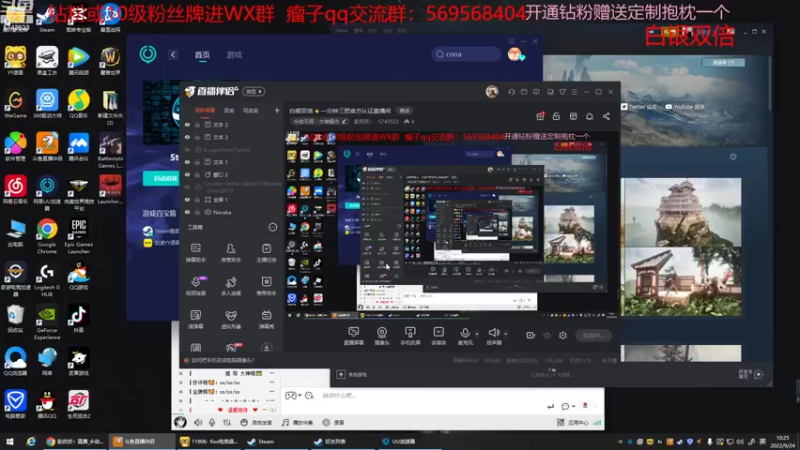Image resolution: width=800 pixels, height=450 pixels.
Task: Open YY game controller dropdown
Action: 292,395
